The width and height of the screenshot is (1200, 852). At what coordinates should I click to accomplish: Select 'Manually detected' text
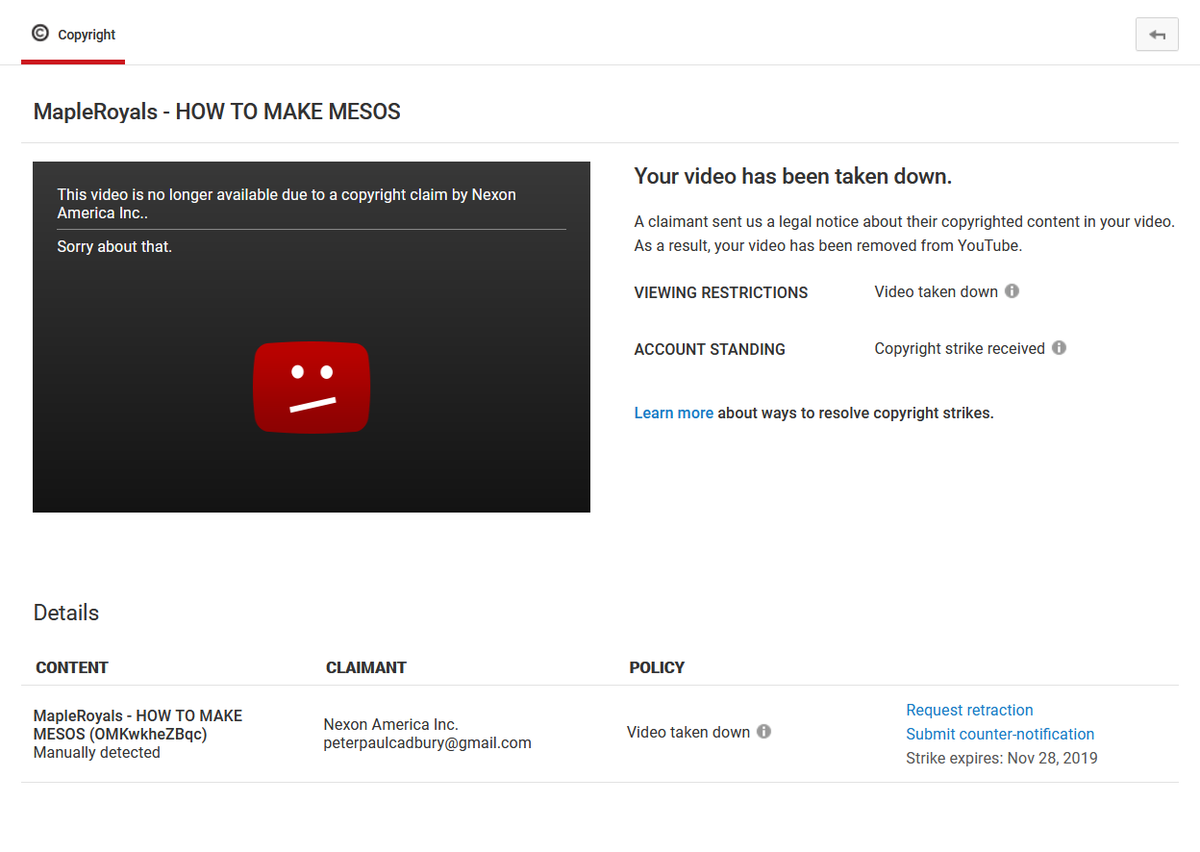coord(97,753)
